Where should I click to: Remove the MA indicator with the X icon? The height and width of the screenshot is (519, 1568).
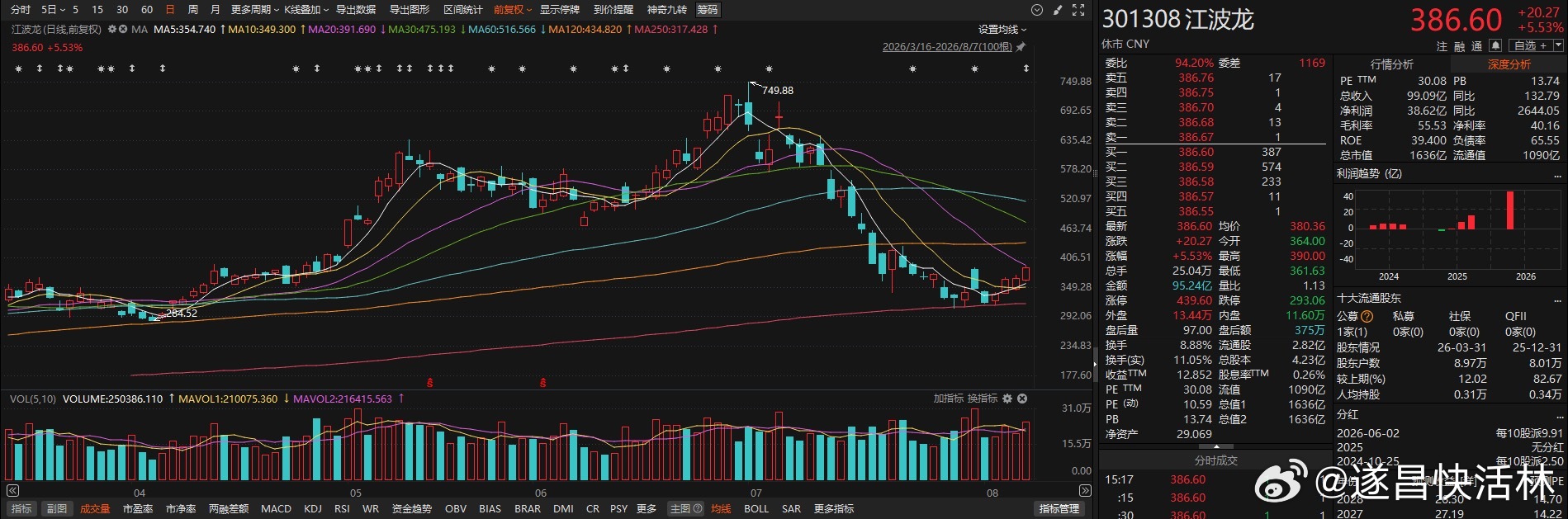(x=123, y=29)
